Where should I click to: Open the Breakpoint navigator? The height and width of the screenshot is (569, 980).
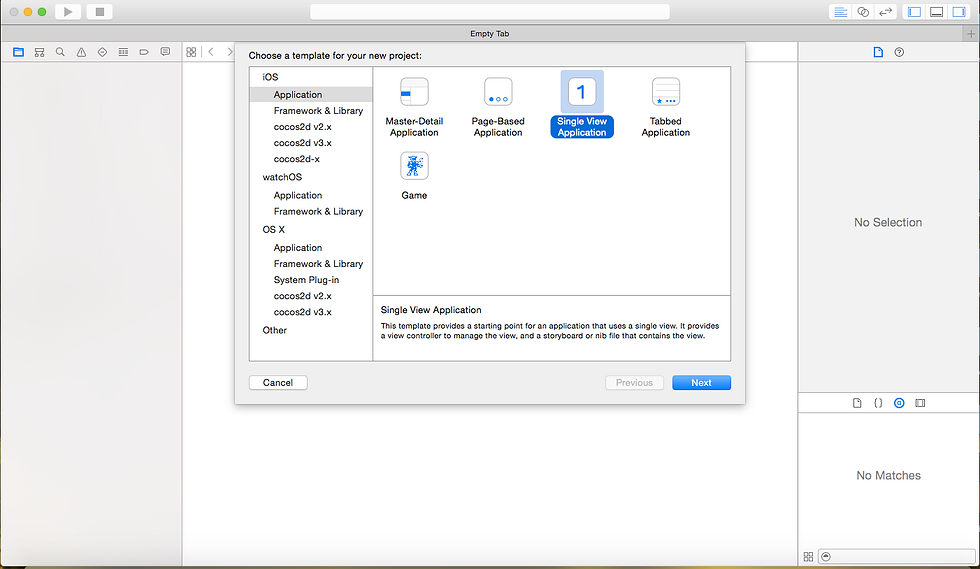tap(144, 53)
